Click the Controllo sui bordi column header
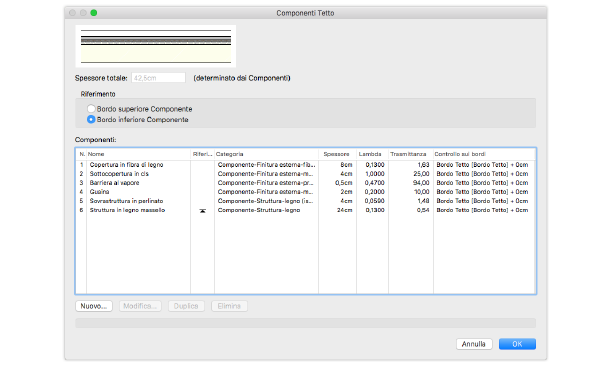607x367 pixels. 484,154
